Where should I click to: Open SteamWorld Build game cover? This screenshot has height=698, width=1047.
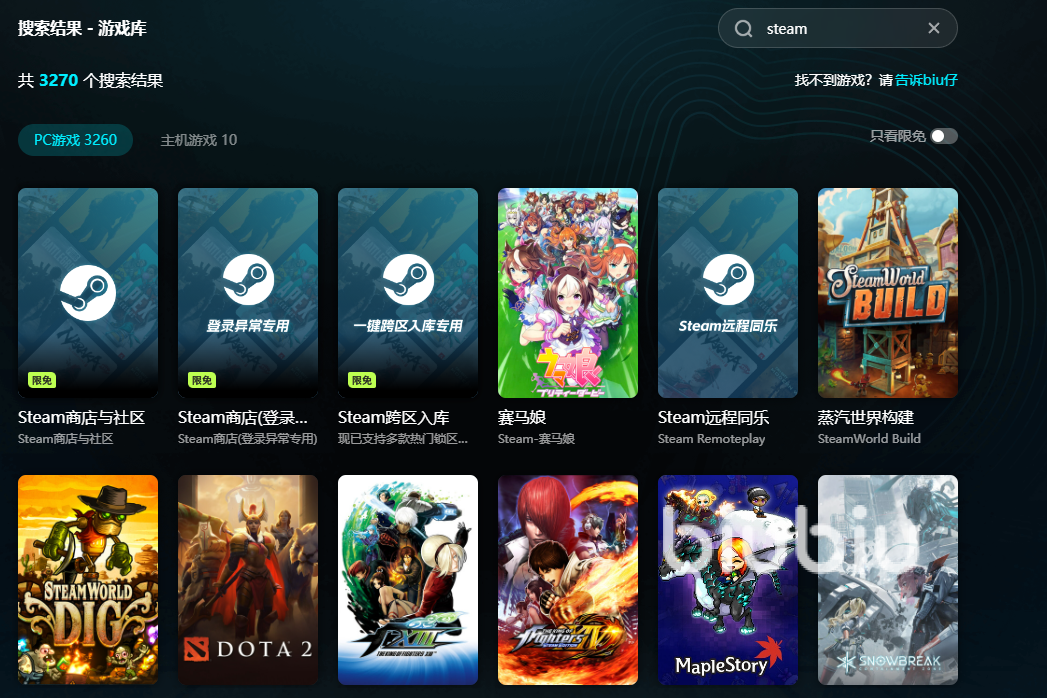(x=888, y=292)
